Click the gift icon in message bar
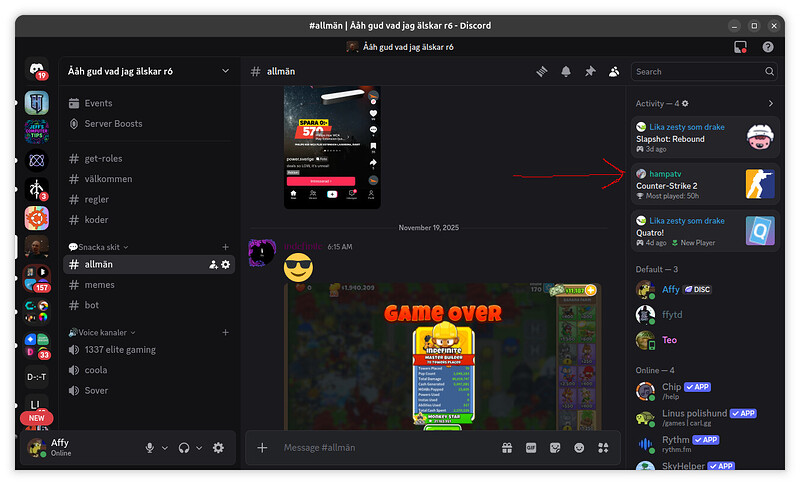The image size is (800, 485). coord(507,448)
